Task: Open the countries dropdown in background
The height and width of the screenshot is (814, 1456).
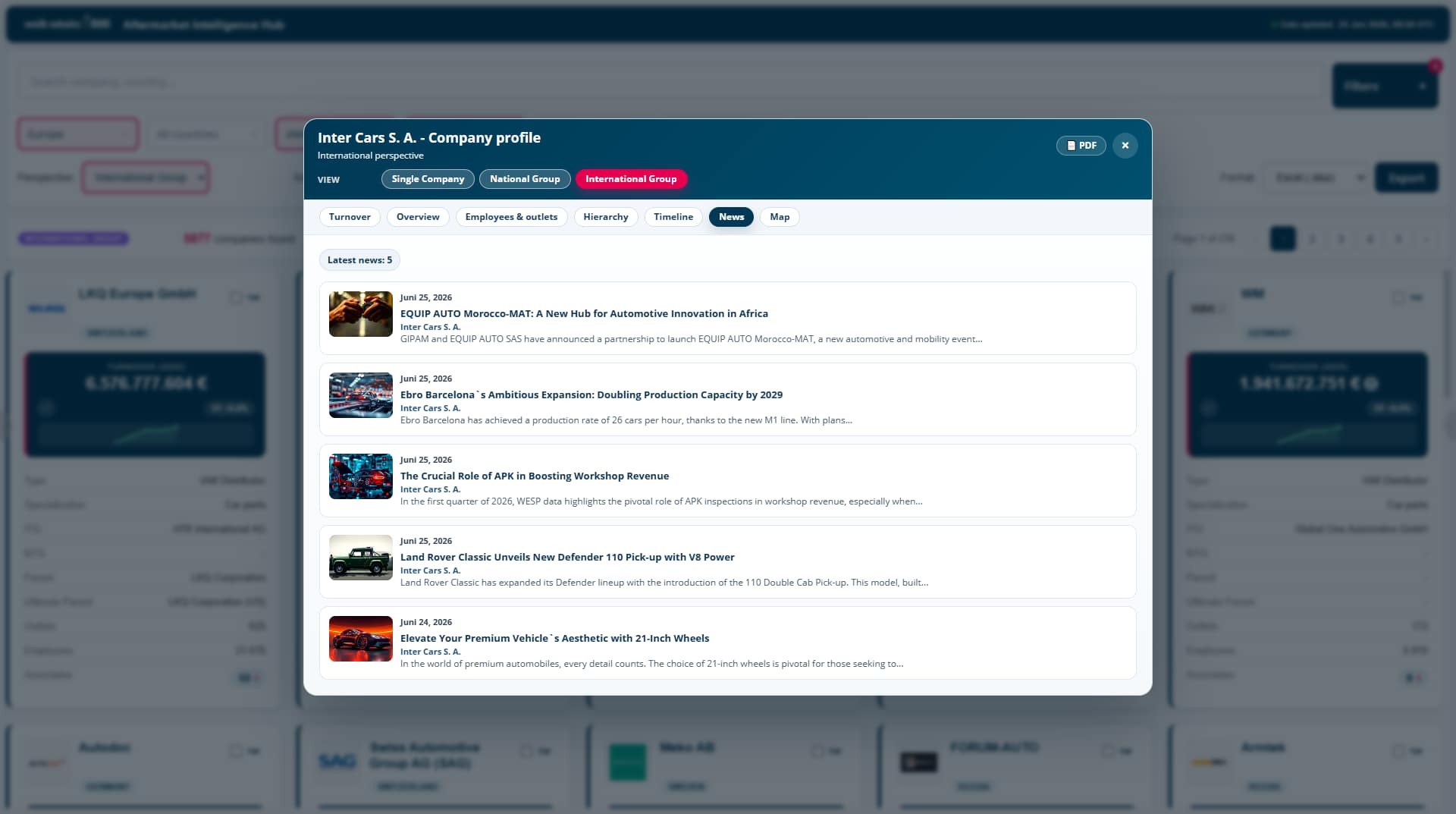Action: point(206,134)
